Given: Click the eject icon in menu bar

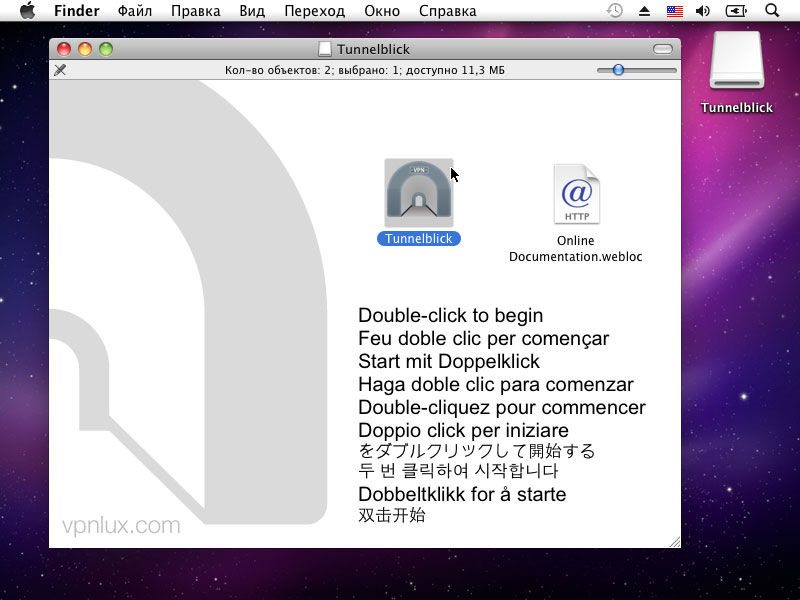Looking at the screenshot, I should (644, 11).
